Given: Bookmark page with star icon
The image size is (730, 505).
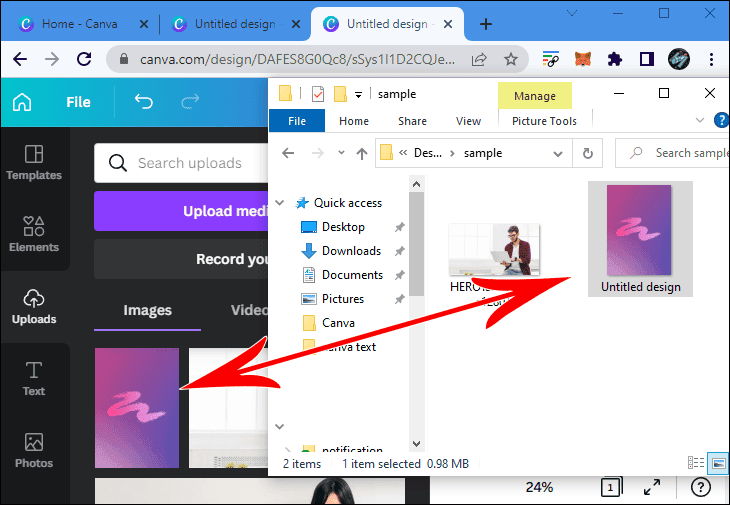Looking at the screenshot, I should click(x=510, y=59).
